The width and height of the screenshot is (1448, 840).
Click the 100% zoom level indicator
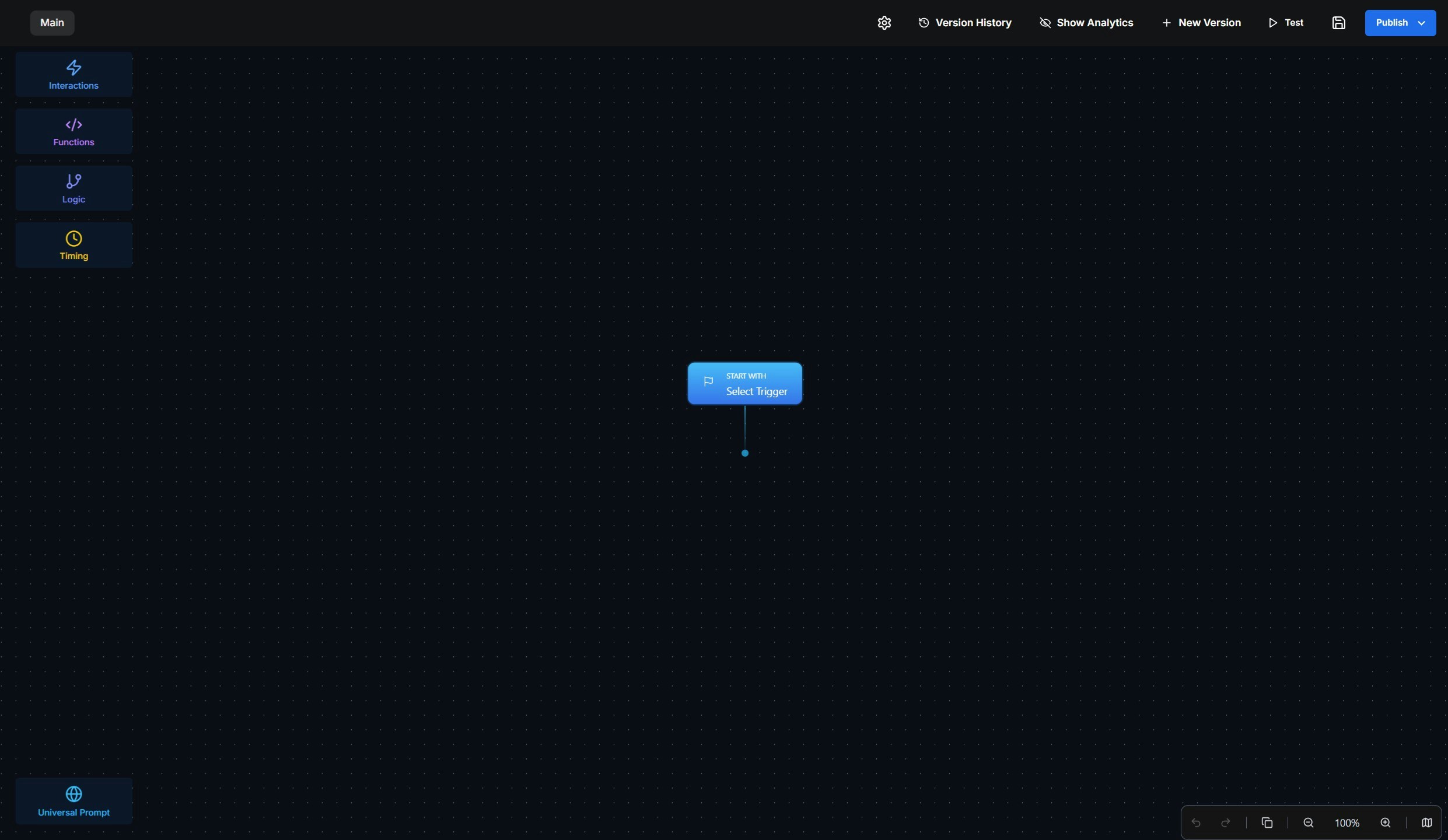pos(1346,822)
